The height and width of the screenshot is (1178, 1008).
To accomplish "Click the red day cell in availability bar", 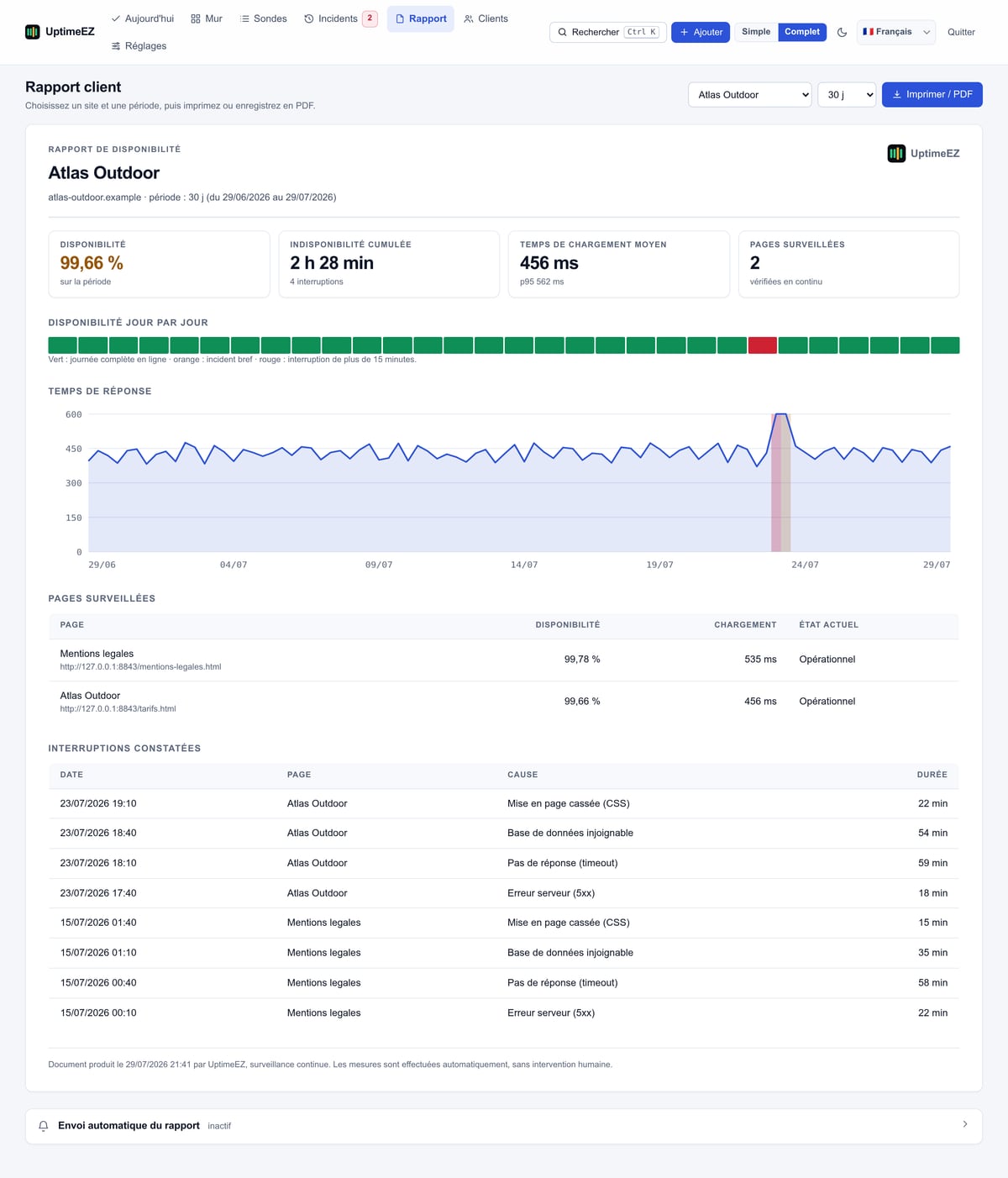I will (762, 345).
